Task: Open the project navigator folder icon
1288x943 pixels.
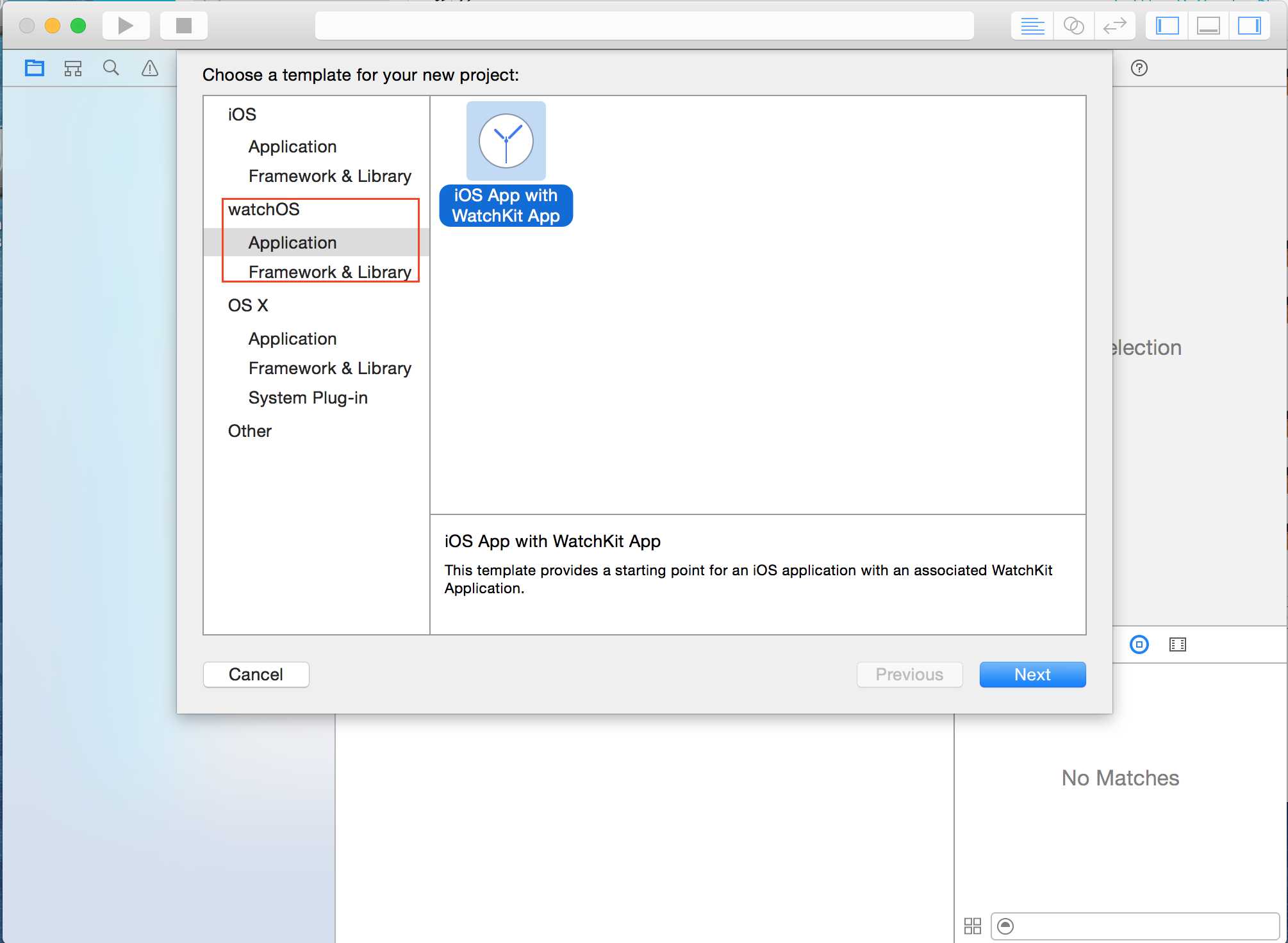Action: 35,68
